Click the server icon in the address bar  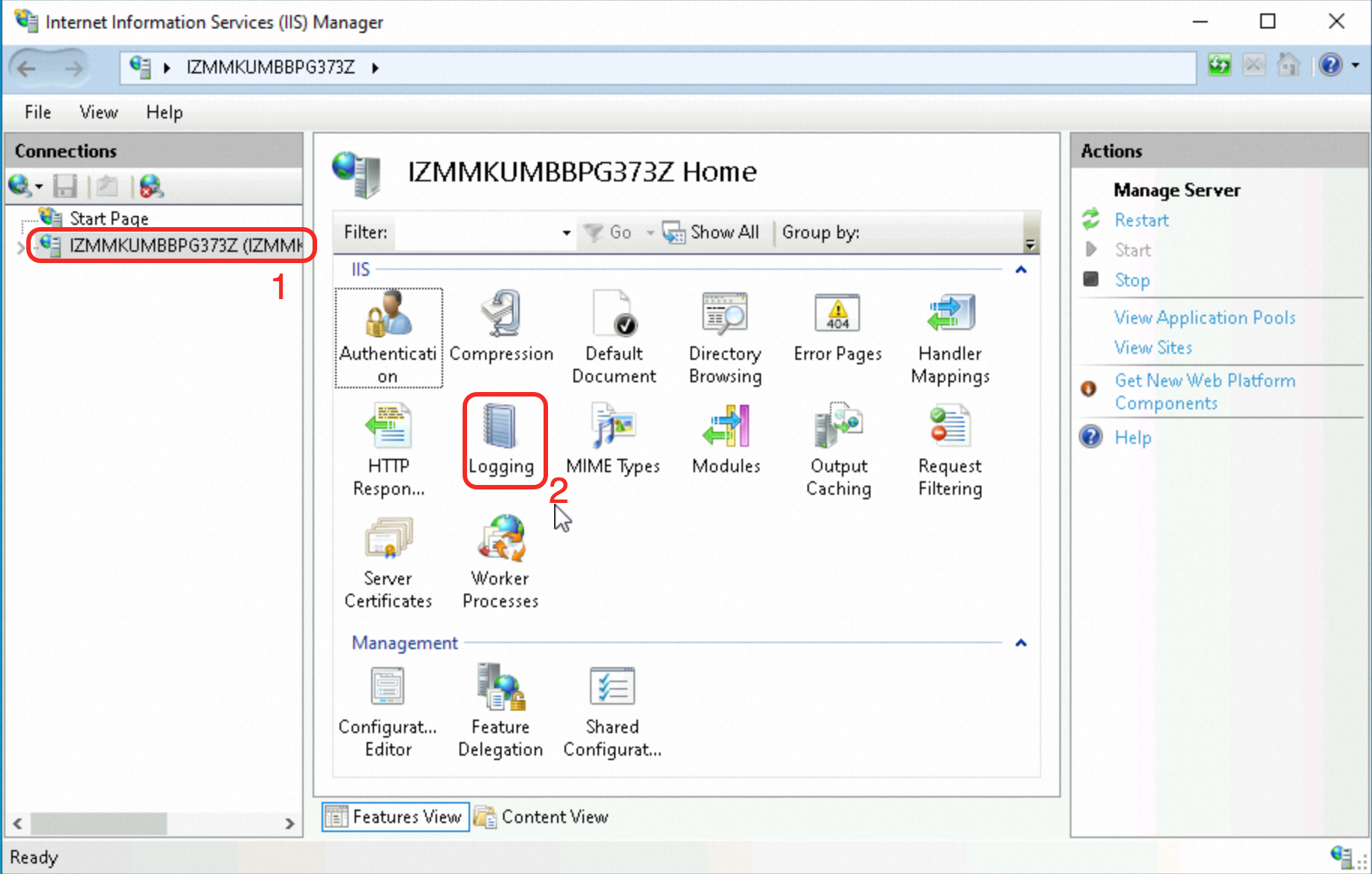(x=139, y=67)
